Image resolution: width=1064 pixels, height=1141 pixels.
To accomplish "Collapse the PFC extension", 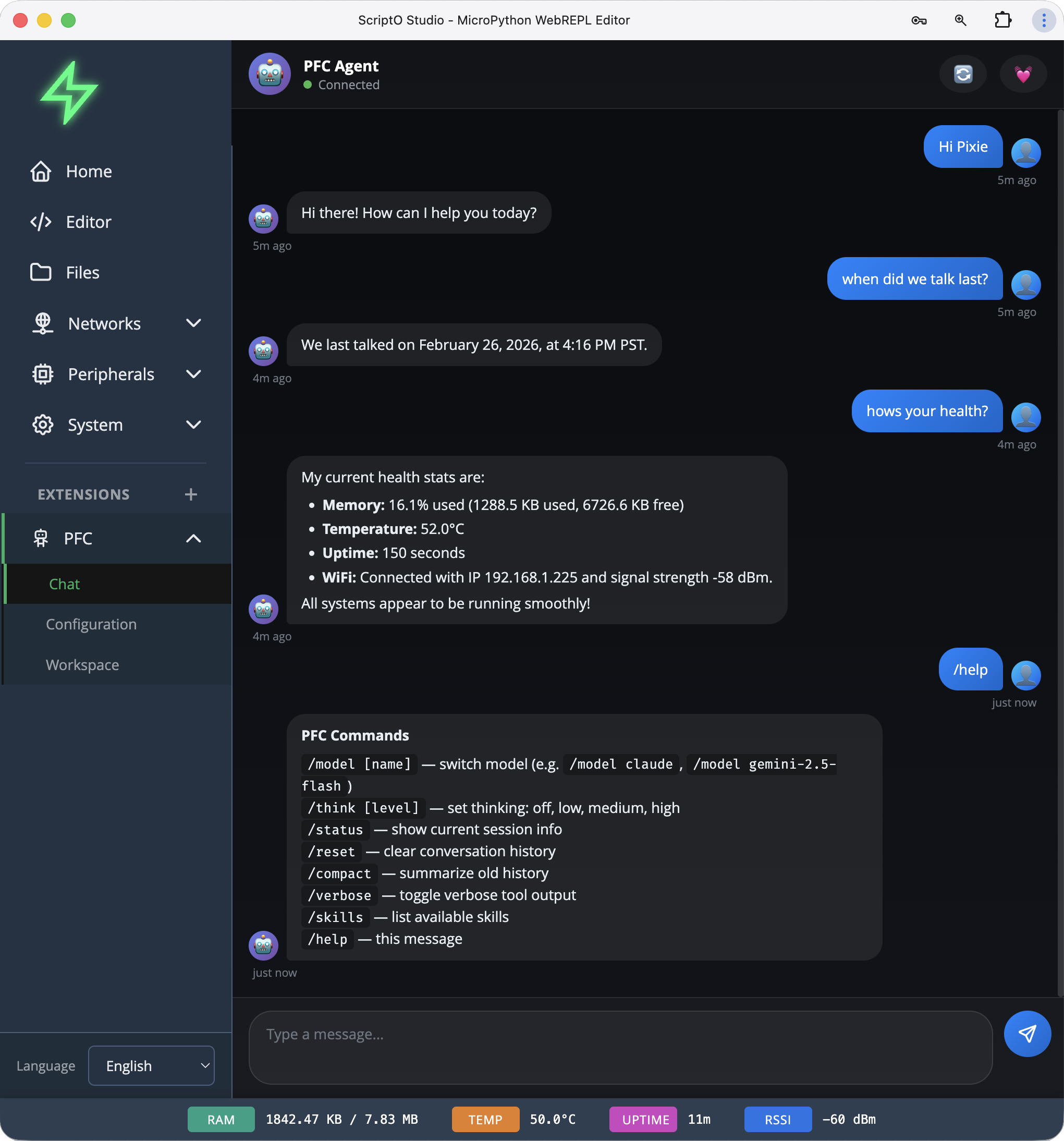I will [193, 538].
